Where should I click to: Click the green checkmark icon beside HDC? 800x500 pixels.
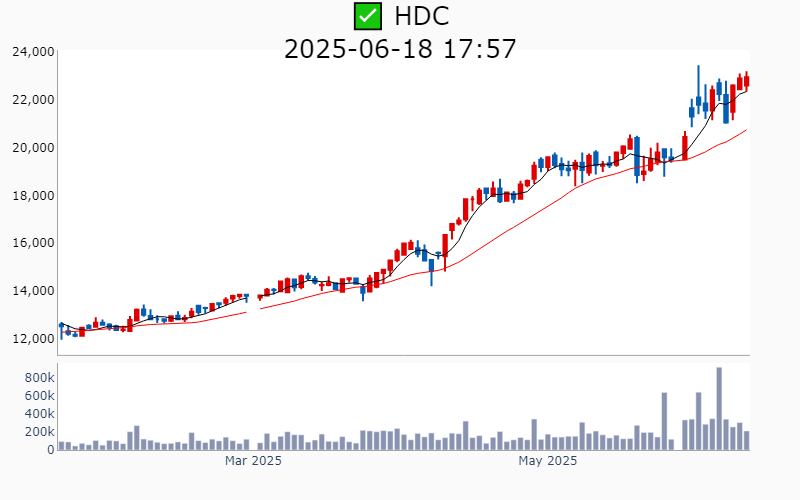(x=368, y=16)
